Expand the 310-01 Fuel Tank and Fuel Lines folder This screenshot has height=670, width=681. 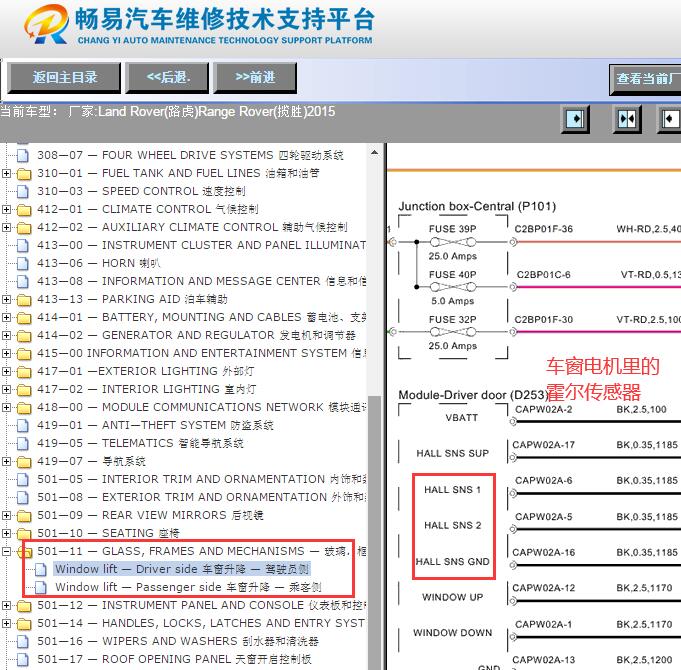click(x=6, y=173)
